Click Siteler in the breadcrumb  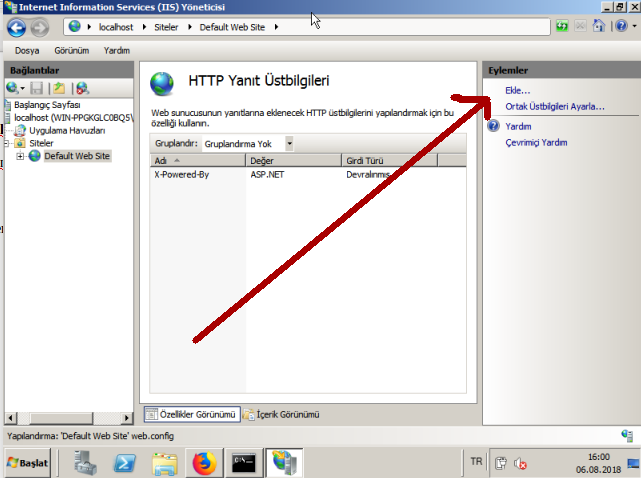166,27
